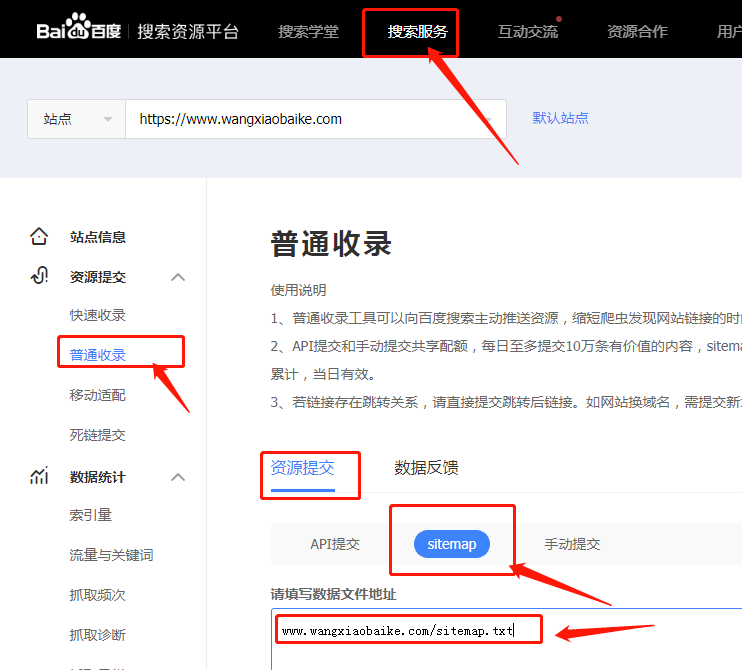Select 普通收录 in sidebar

pyautogui.click(x=97, y=355)
